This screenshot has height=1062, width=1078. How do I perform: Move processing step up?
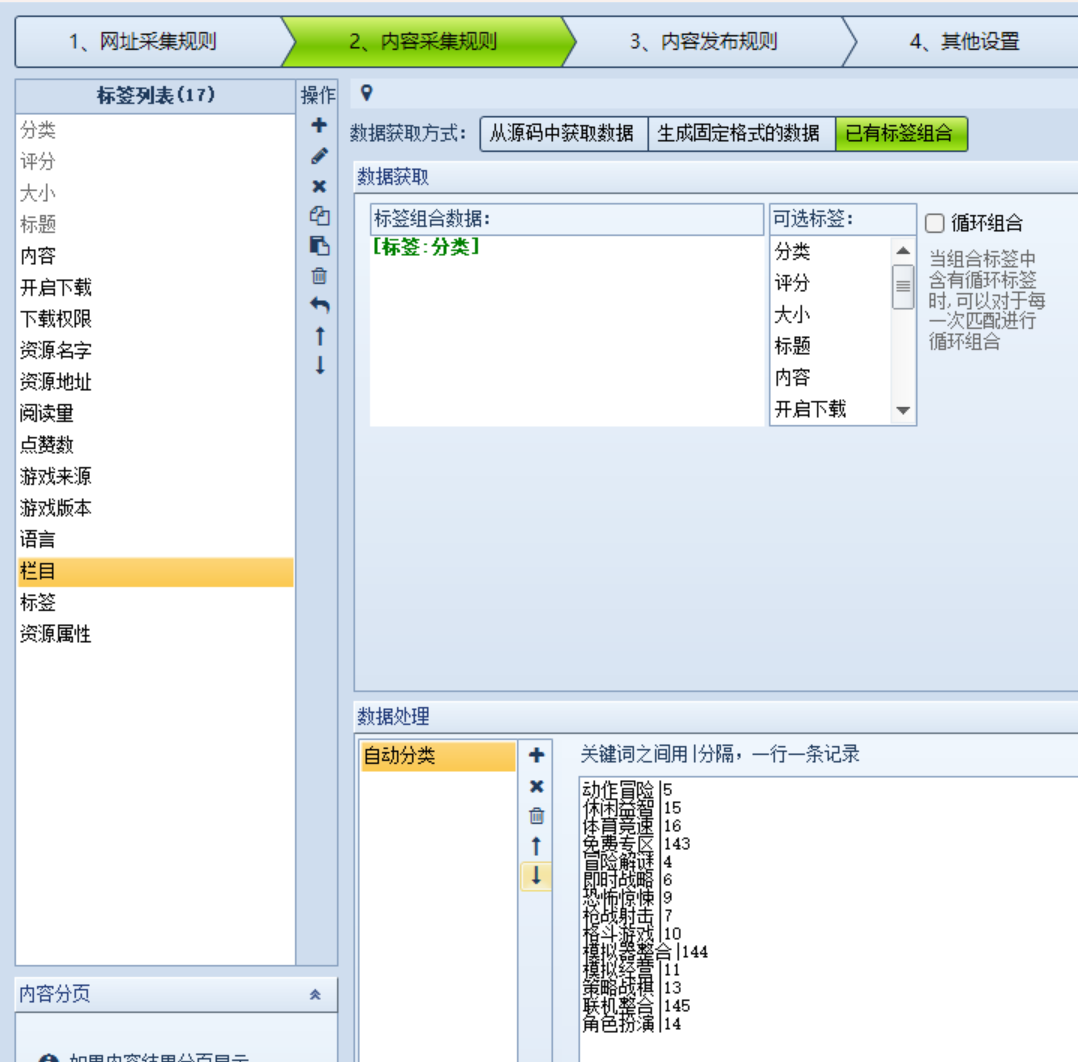pos(536,845)
